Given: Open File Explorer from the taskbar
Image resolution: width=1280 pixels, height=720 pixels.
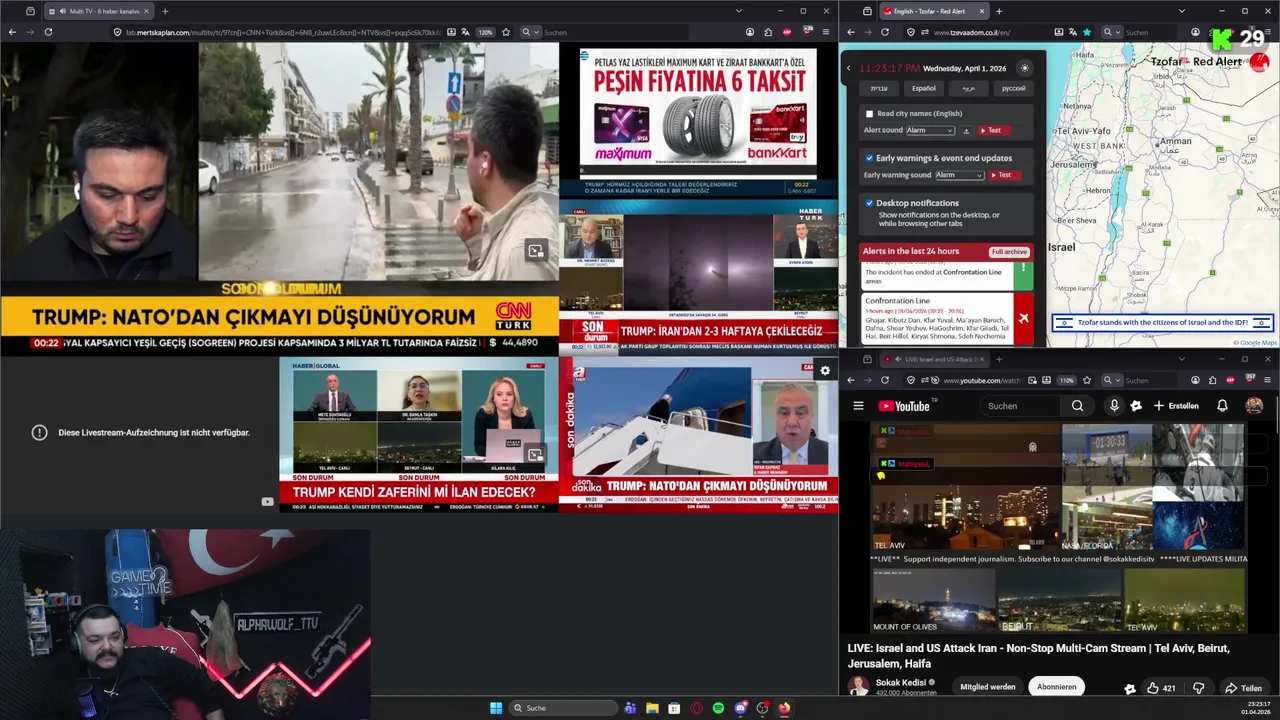Looking at the screenshot, I should tap(652, 708).
